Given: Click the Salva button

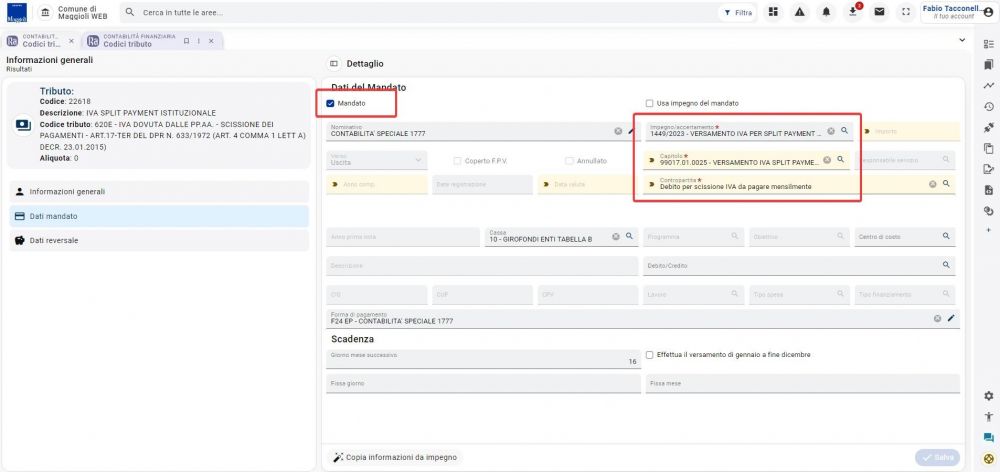Looking at the screenshot, I should [x=938, y=457].
